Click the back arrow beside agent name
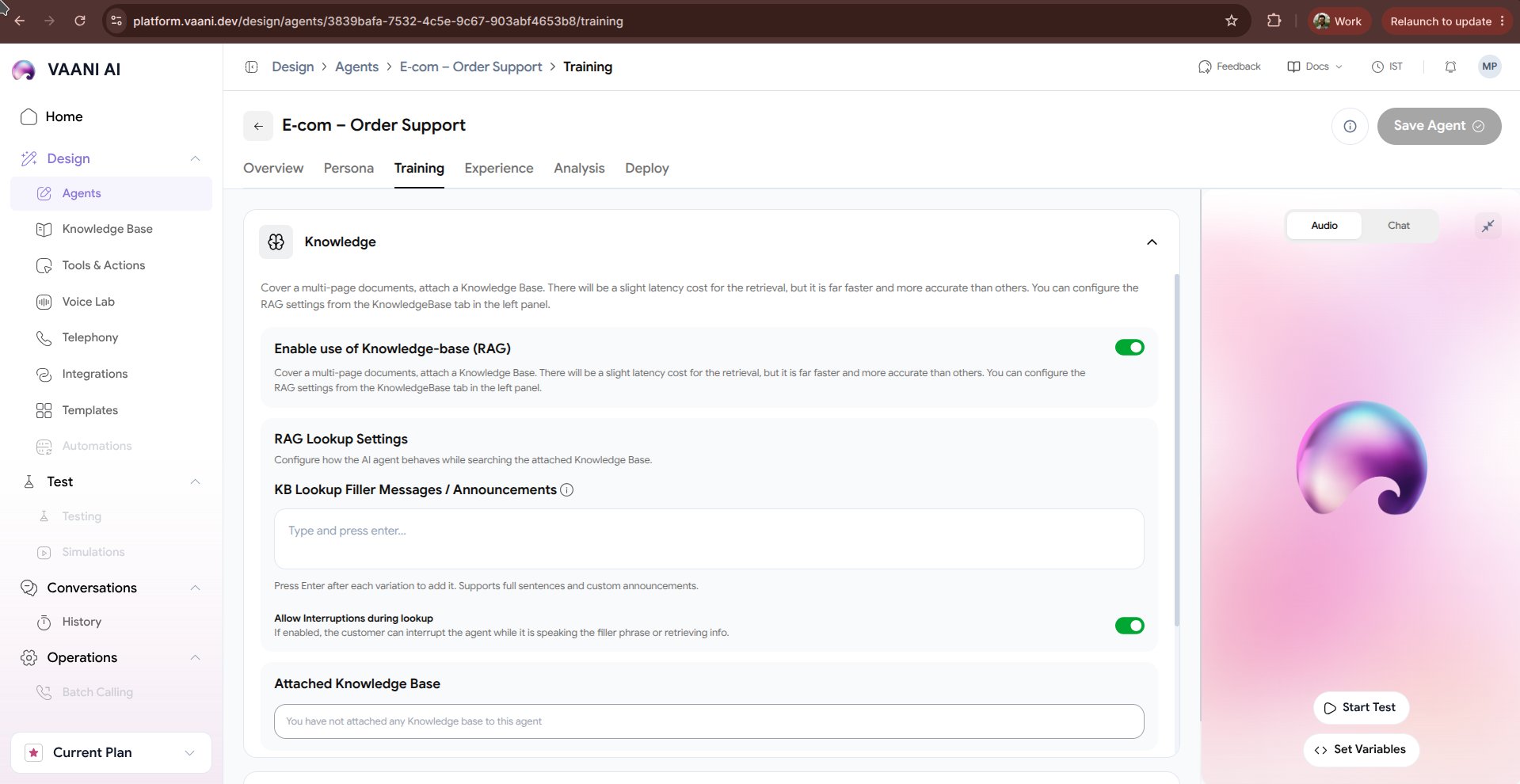This screenshot has width=1520, height=784. click(x=258, y=126)
